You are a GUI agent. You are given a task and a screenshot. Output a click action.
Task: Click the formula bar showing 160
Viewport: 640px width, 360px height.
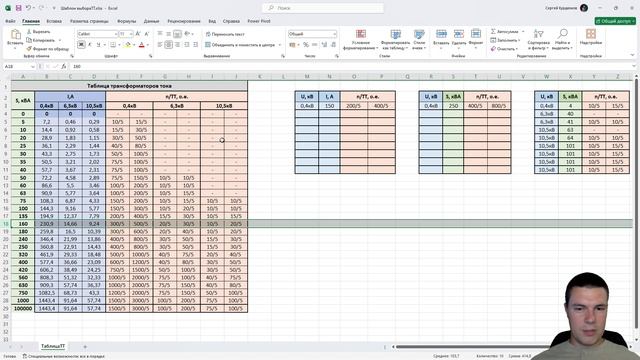(x=351, y=66)
